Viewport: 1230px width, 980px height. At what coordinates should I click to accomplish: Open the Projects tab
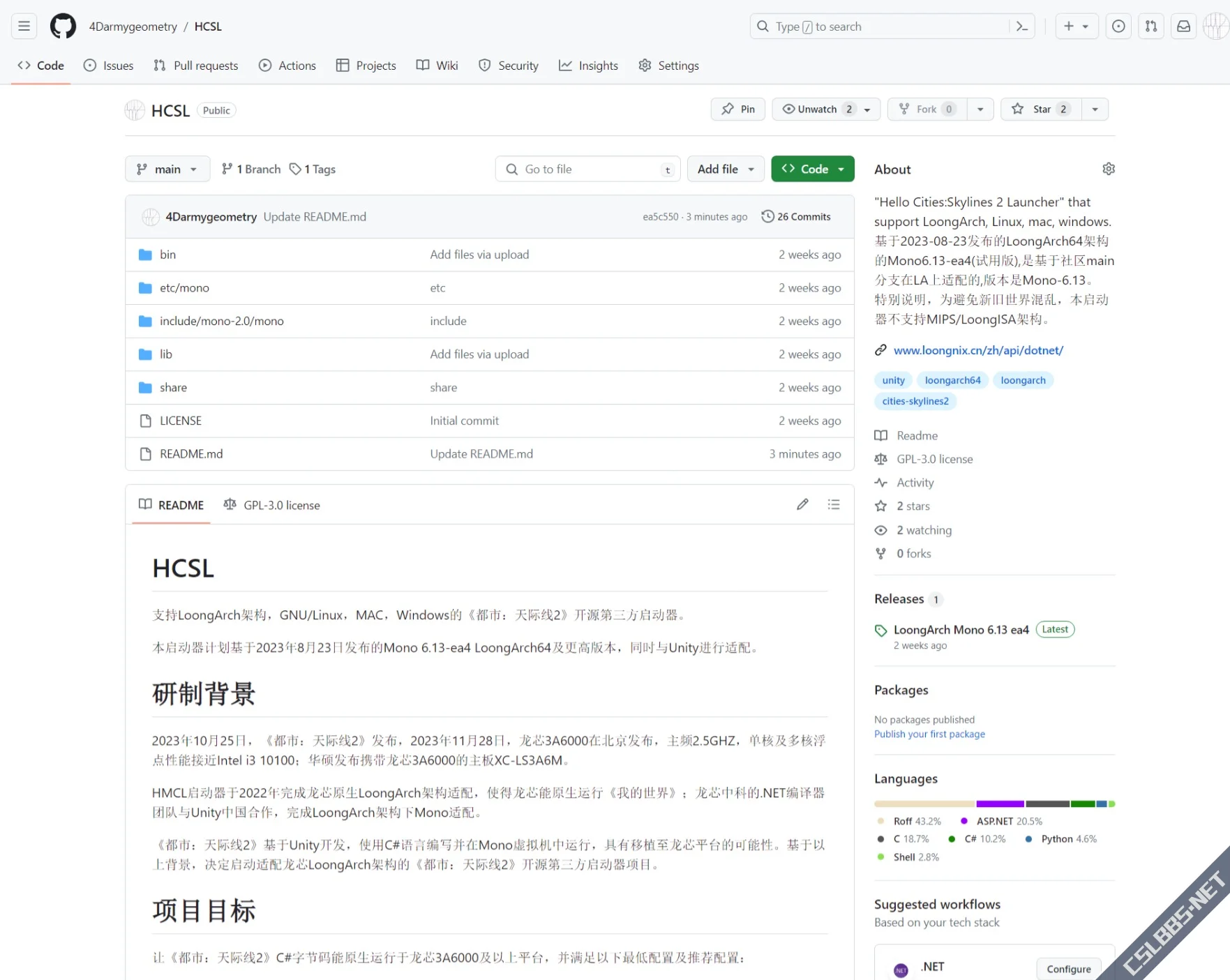(366, 66)
